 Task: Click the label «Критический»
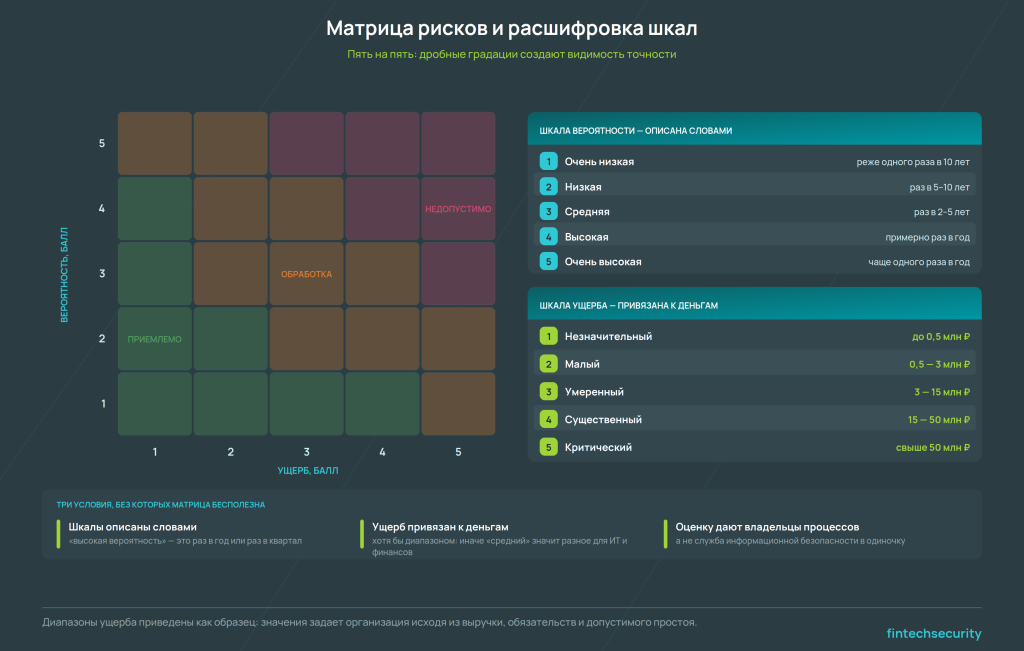tap(598, 447)
